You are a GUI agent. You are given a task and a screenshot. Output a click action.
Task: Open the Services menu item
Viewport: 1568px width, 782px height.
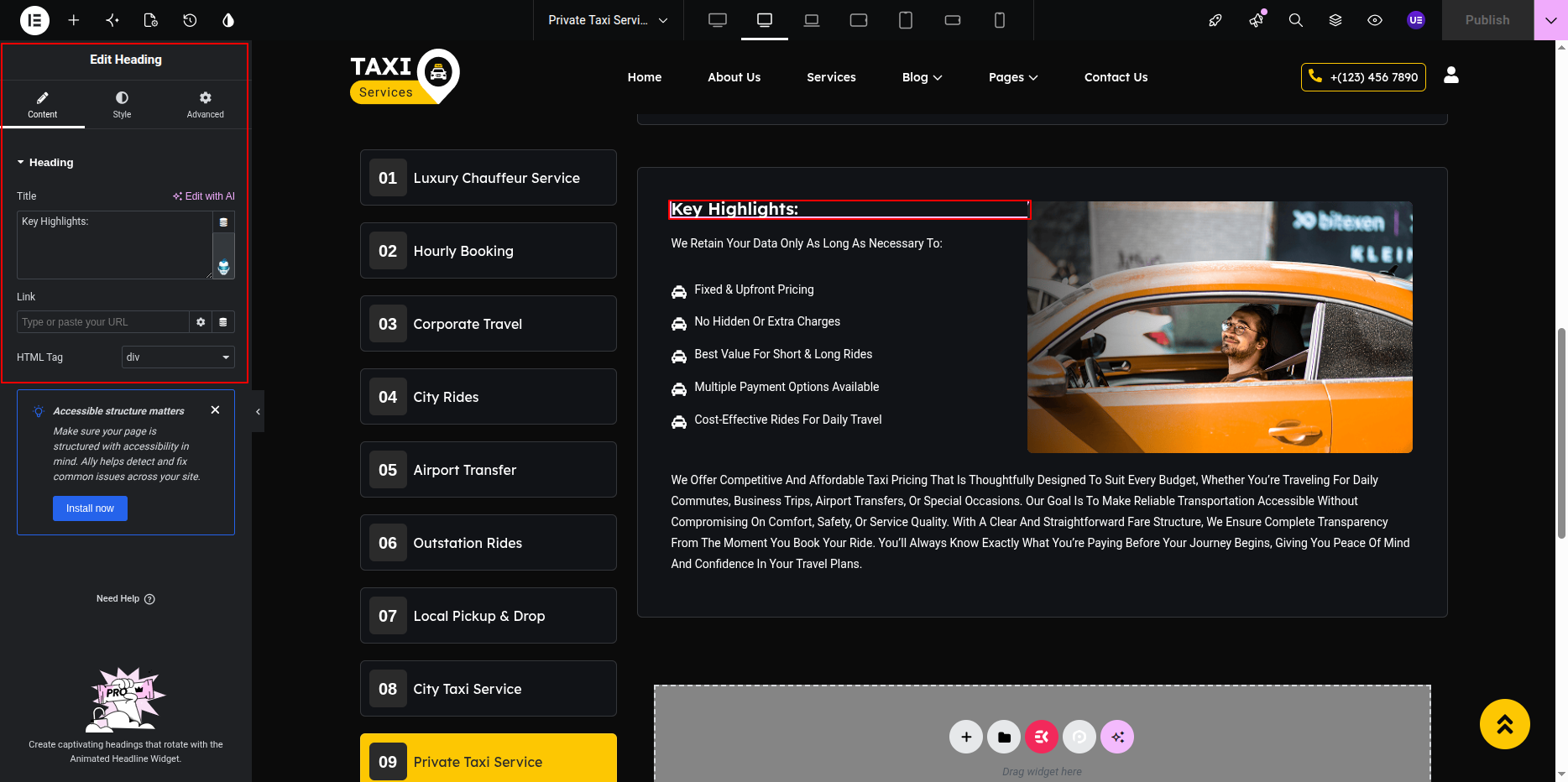[x=831, y=77]
